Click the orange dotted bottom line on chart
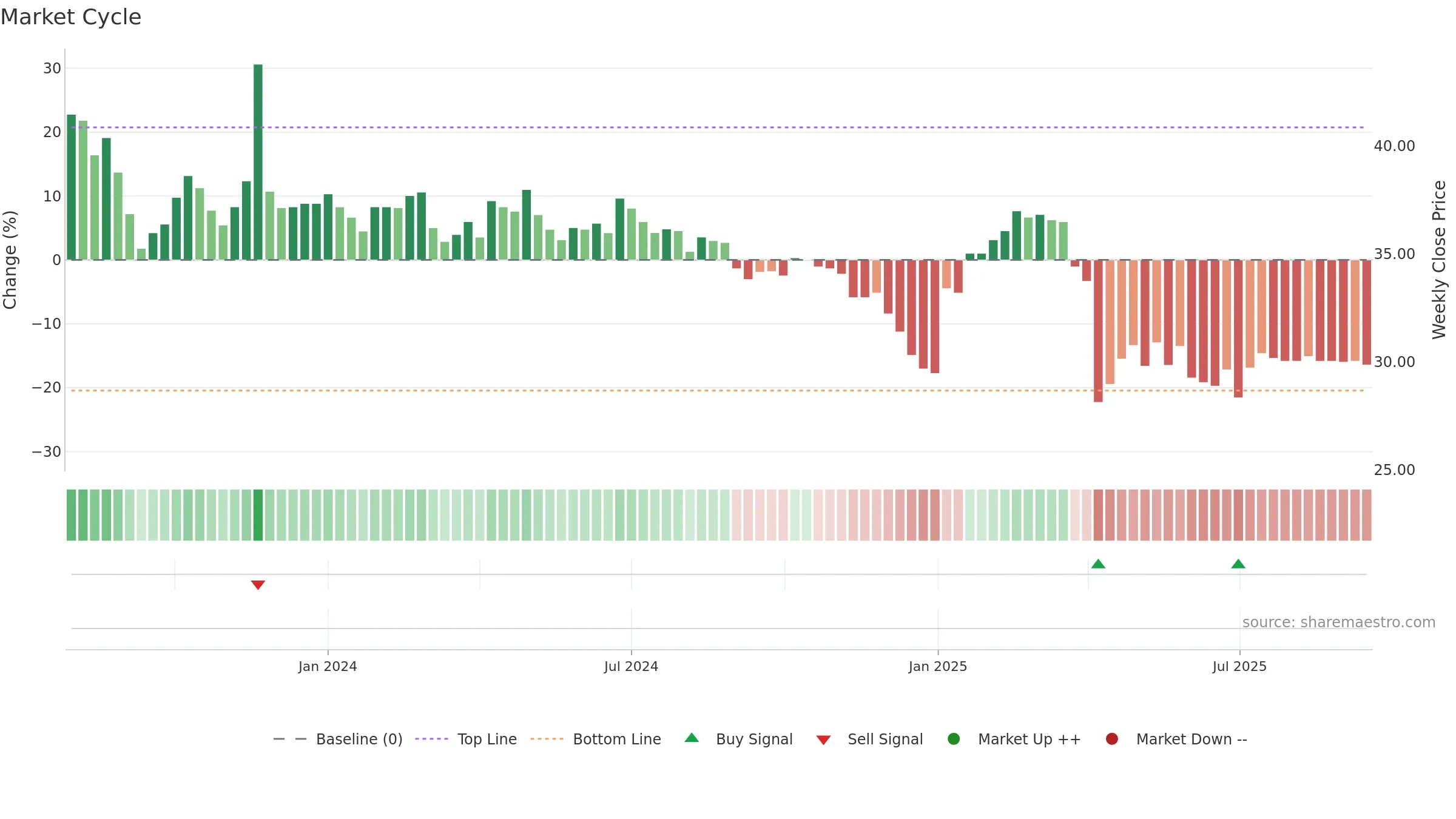Viewport: 1456px width, 819px height. coord(718,391)
